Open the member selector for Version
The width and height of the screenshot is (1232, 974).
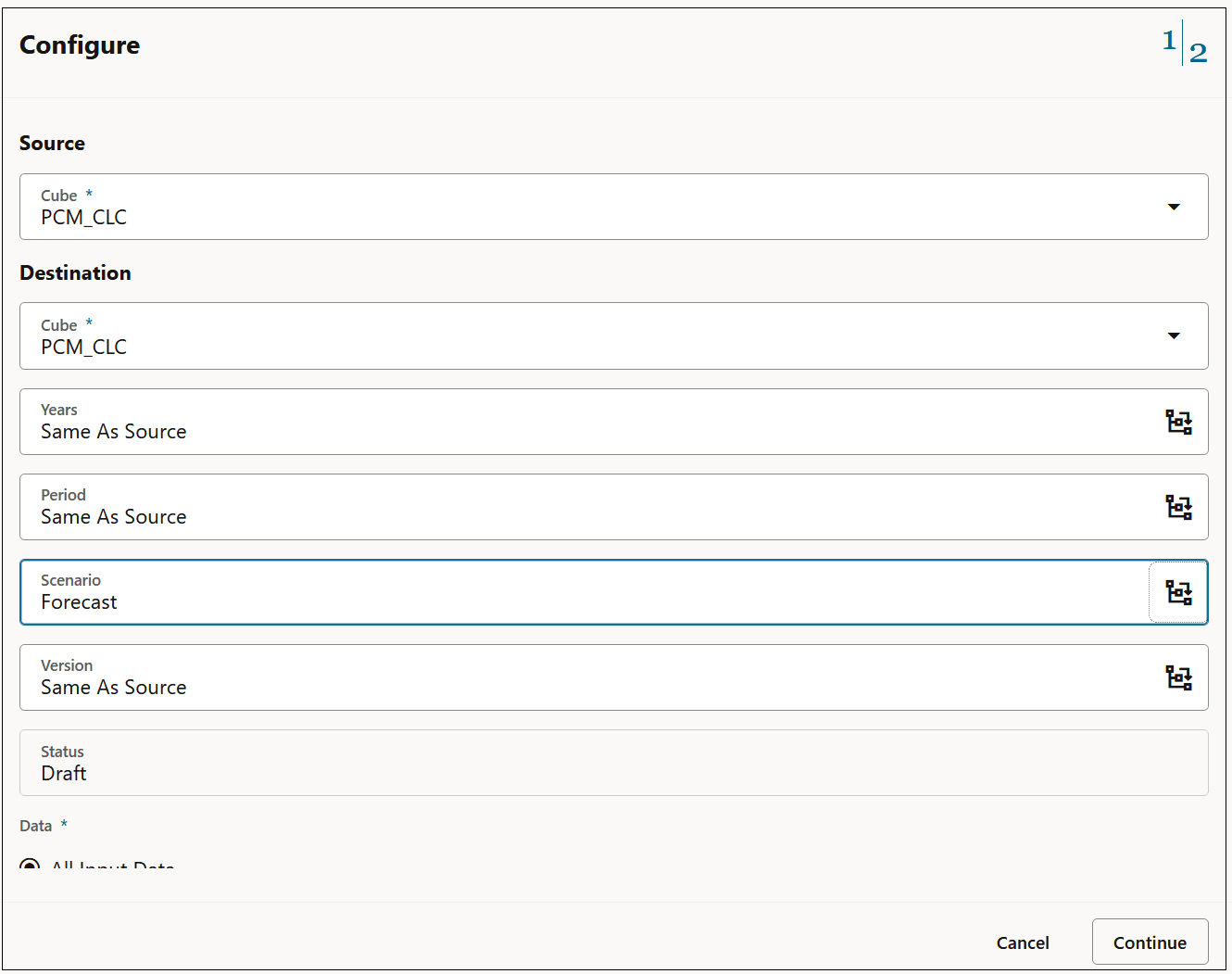1178,677
